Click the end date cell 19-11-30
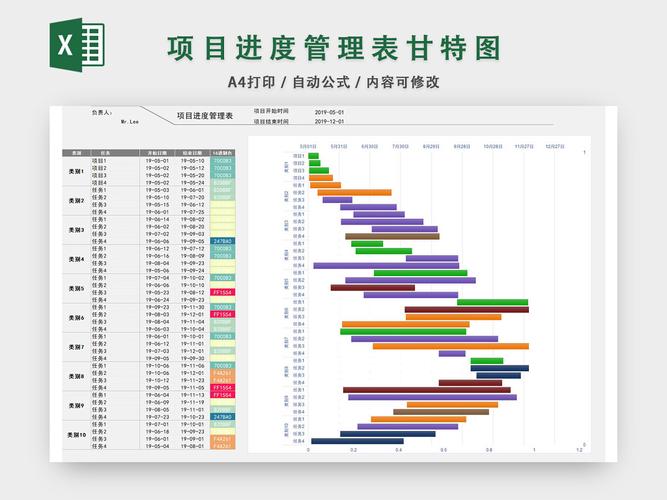This screenshot has height=500, width=667. 193,307
